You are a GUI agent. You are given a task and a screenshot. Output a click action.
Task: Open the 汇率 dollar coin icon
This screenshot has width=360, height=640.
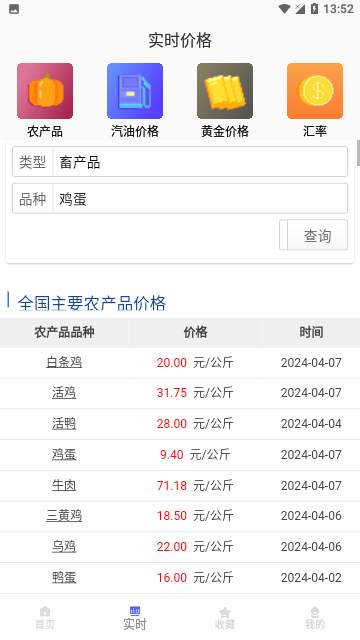coord(315,91)
